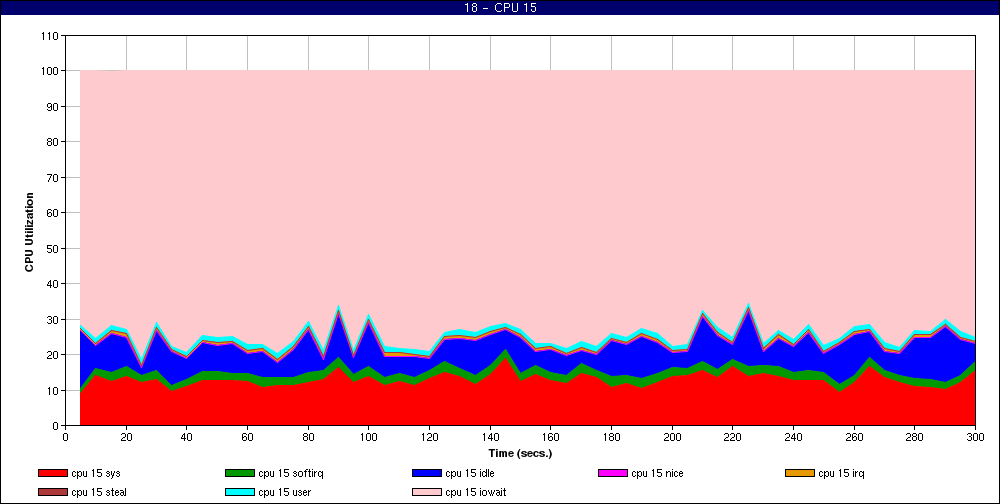Select the 'cpu 15 user' legend label
The image size is (1000, 504).
(x=284, y=493)
